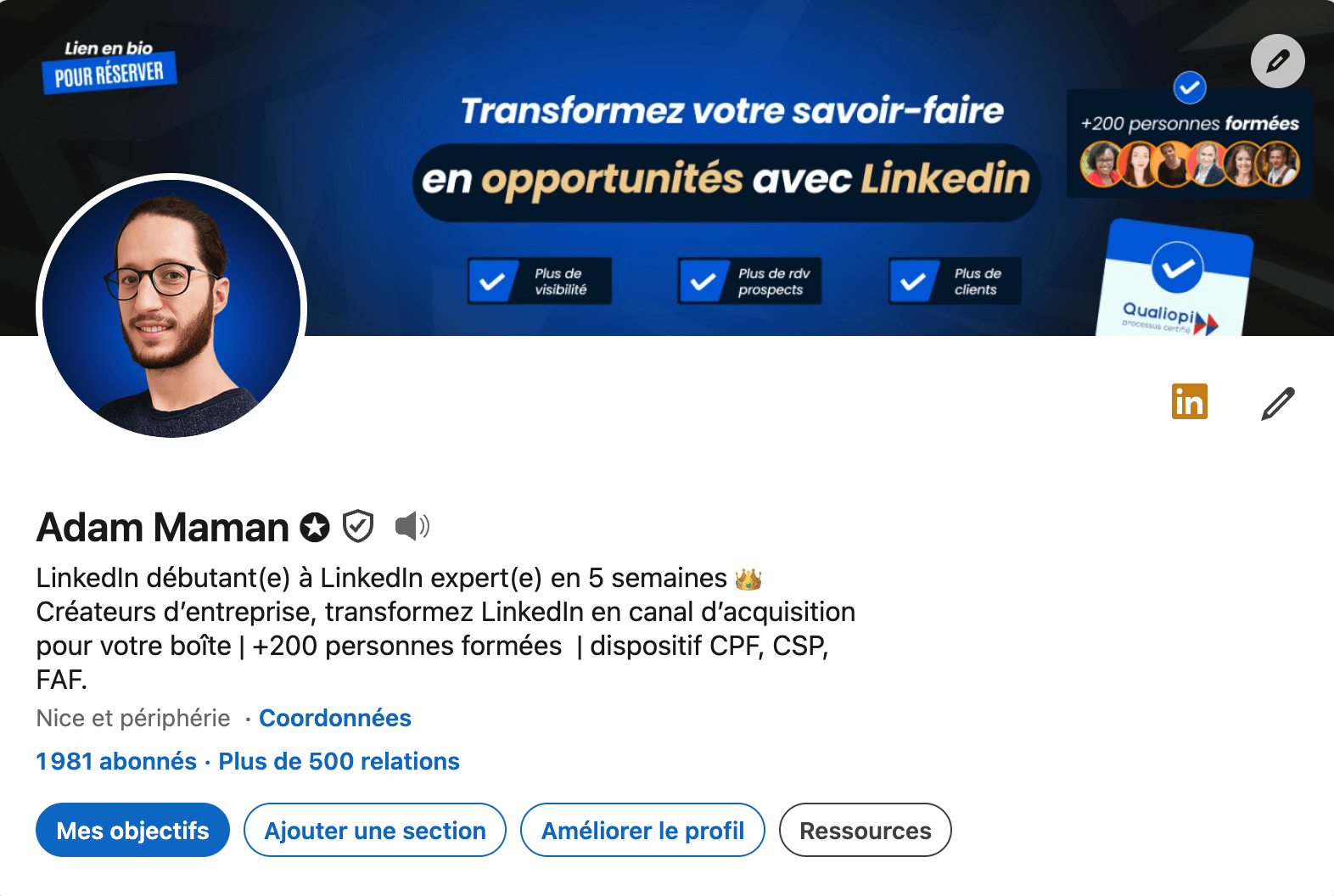Click the 'Plus de visibilité' checkmark box
Screen dimensions: 1334x896
pos(540,281)
